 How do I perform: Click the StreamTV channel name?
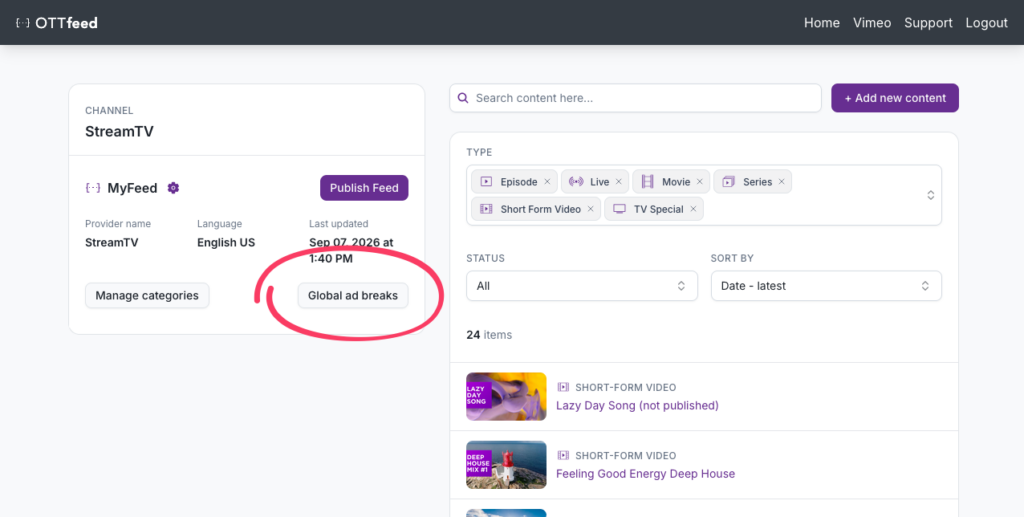120,131
